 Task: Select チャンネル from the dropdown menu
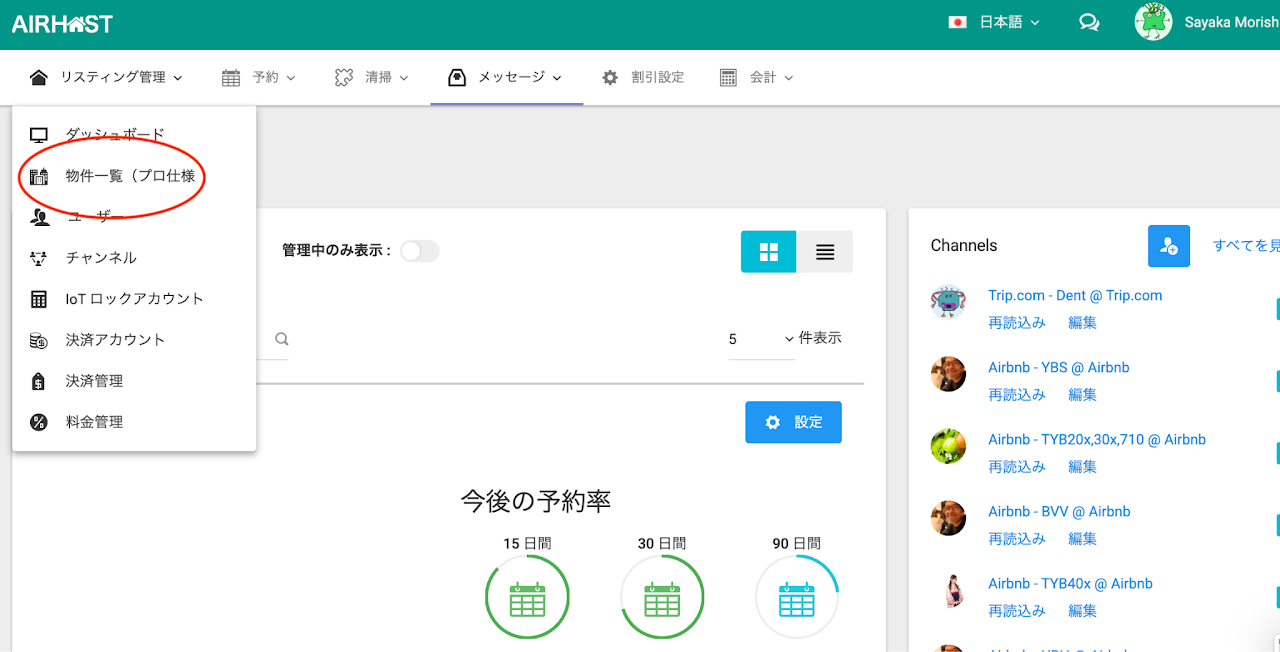(101, 258)
